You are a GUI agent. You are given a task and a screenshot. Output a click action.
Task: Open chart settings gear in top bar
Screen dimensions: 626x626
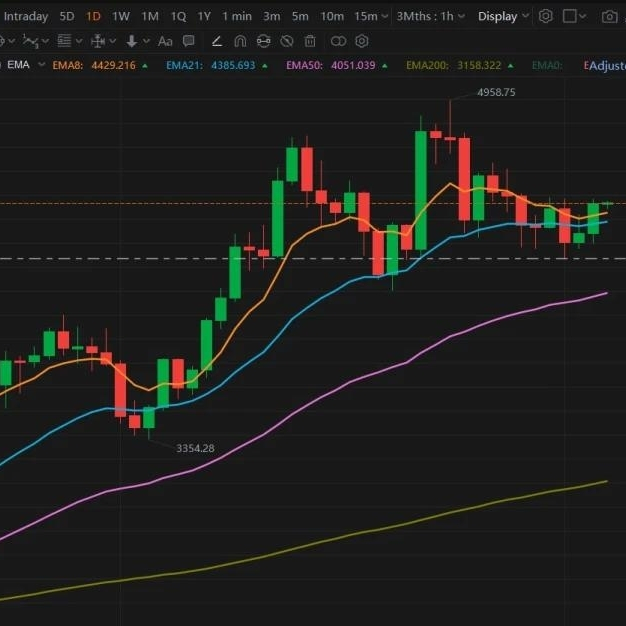tap(546, 16)
